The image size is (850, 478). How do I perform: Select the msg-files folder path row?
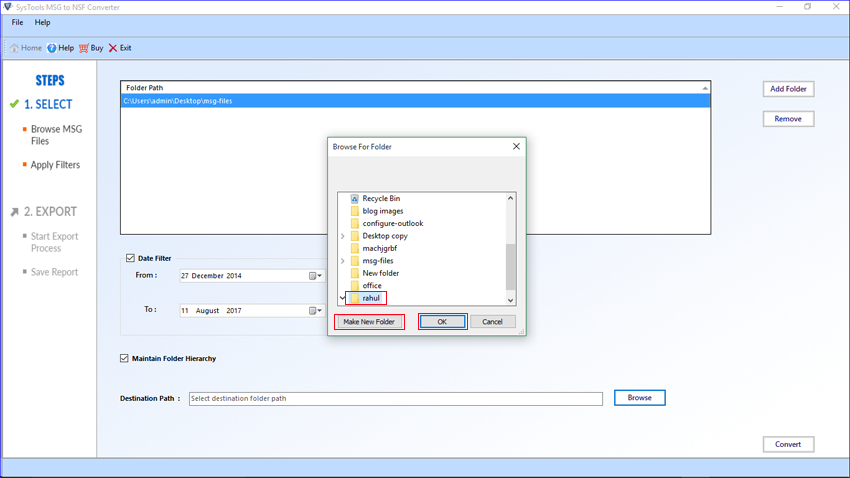coord(415,101)
